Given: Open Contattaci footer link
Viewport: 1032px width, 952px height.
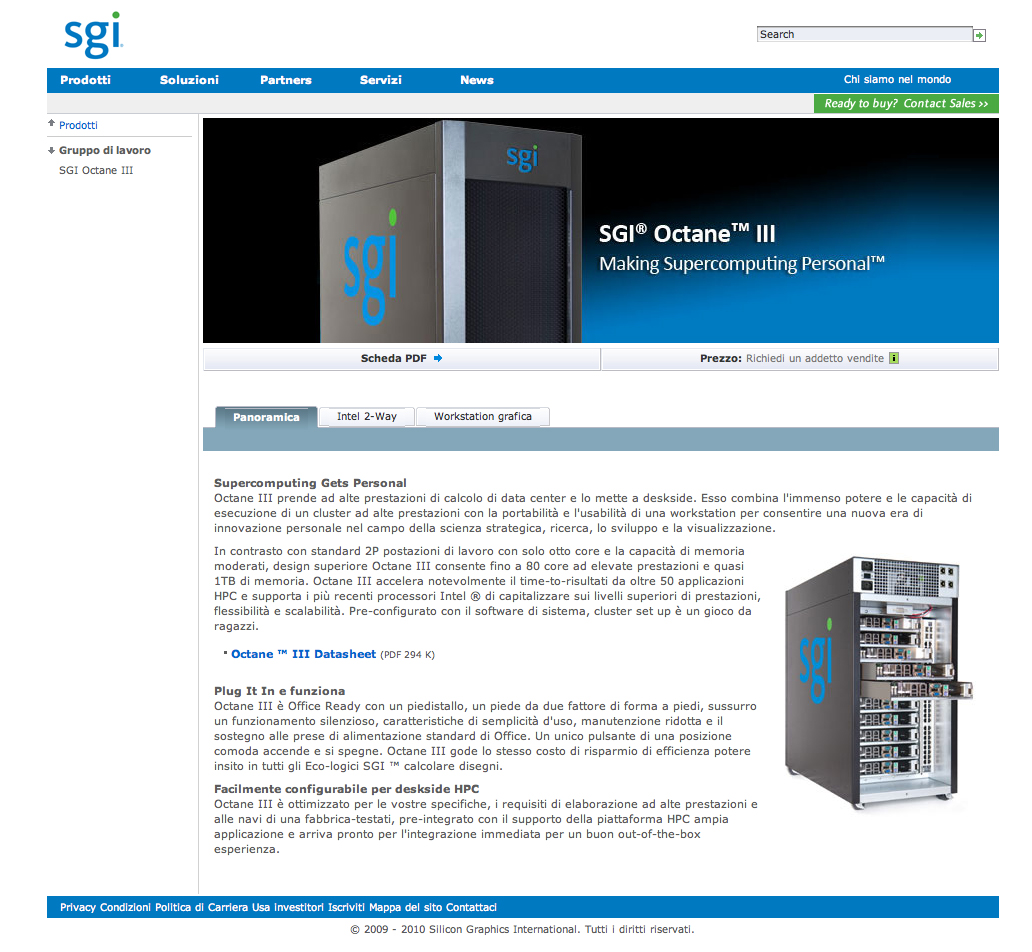Looking at the screenshot, I should pos(471,907).
